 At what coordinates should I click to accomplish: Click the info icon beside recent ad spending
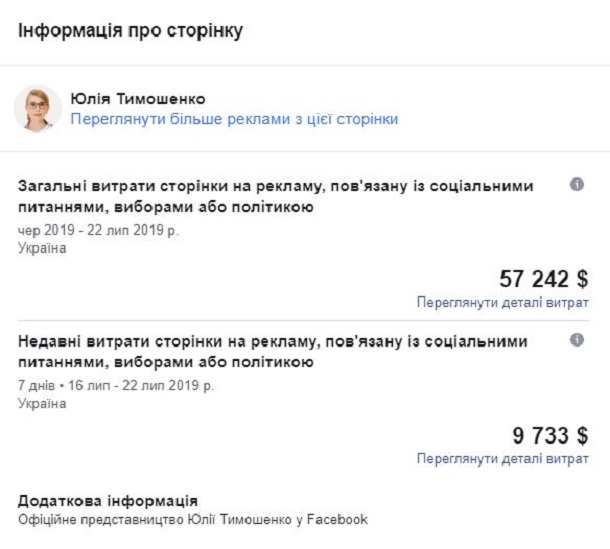(x=577, y=340)
